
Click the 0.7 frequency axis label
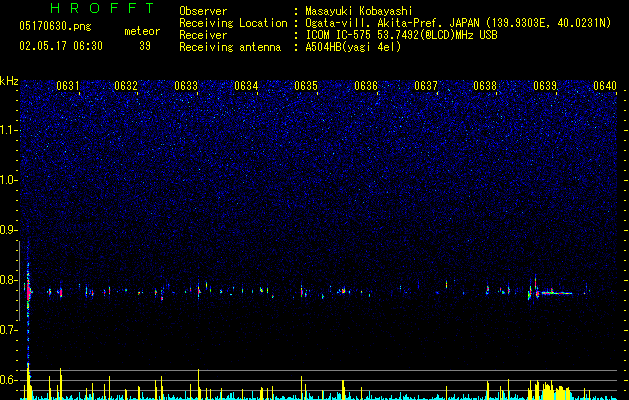click(x=8, y=330)
